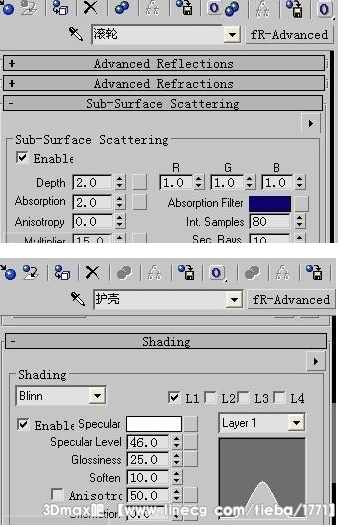
Task: Click fR-Advanced type button beside 护壳
Action: point(291,299)
